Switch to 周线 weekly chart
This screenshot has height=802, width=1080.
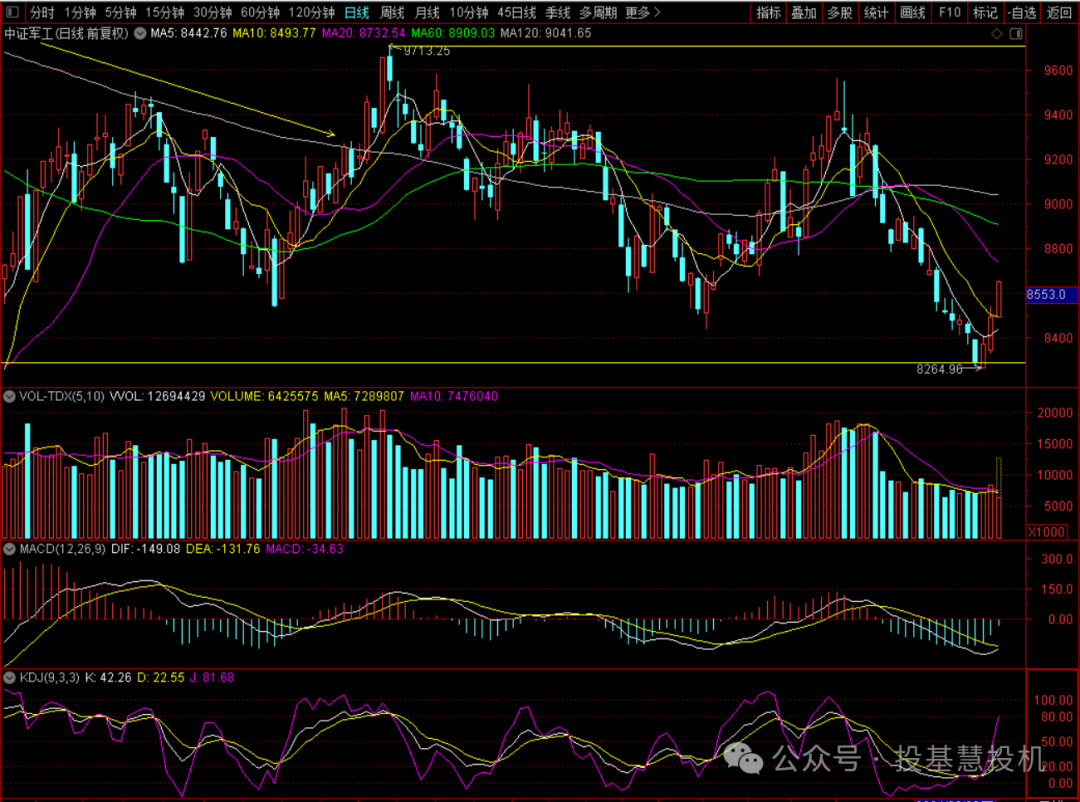(x=392, y=12)
